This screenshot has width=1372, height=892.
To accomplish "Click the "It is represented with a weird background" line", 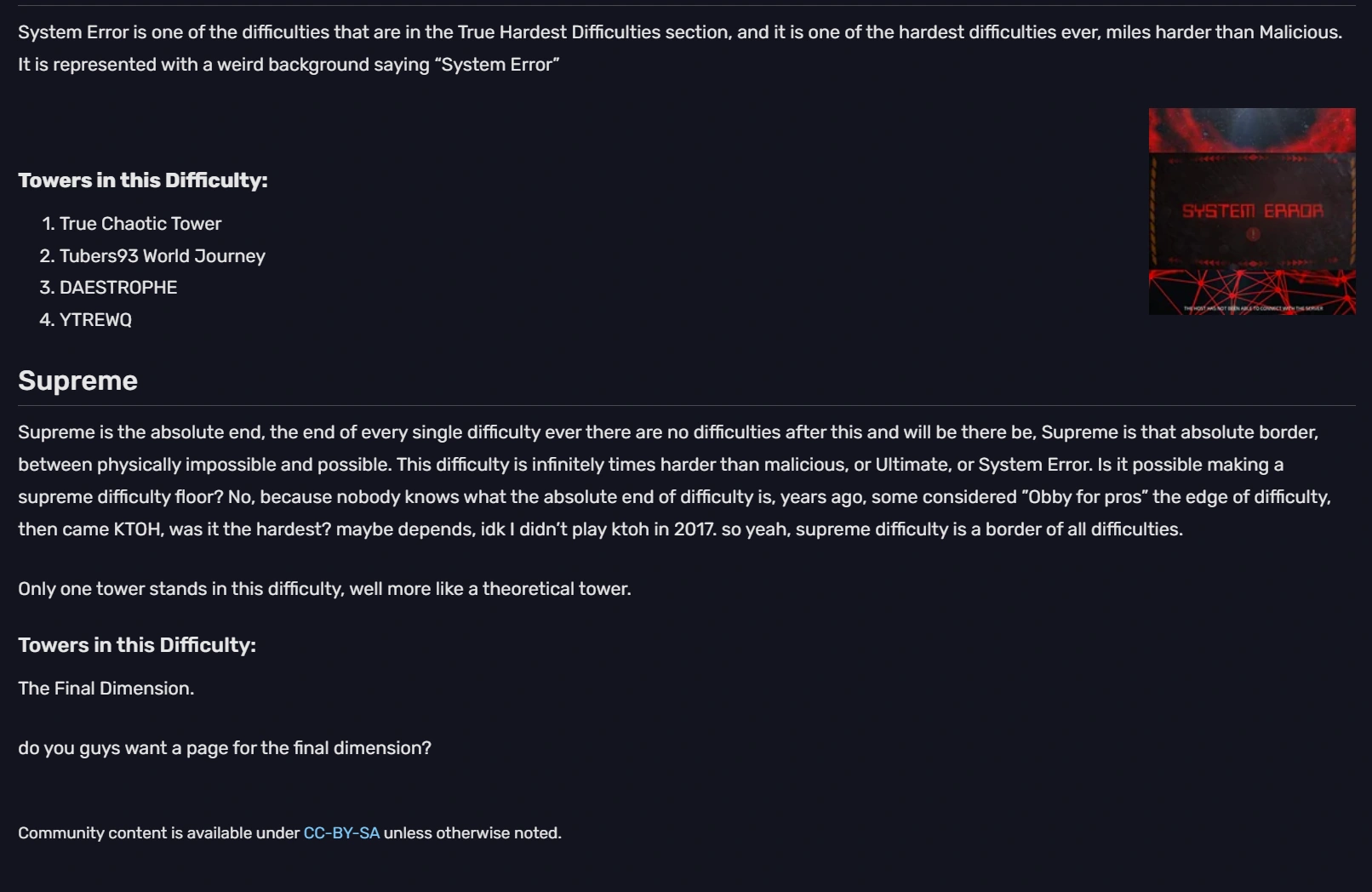I will coord(289,65).
